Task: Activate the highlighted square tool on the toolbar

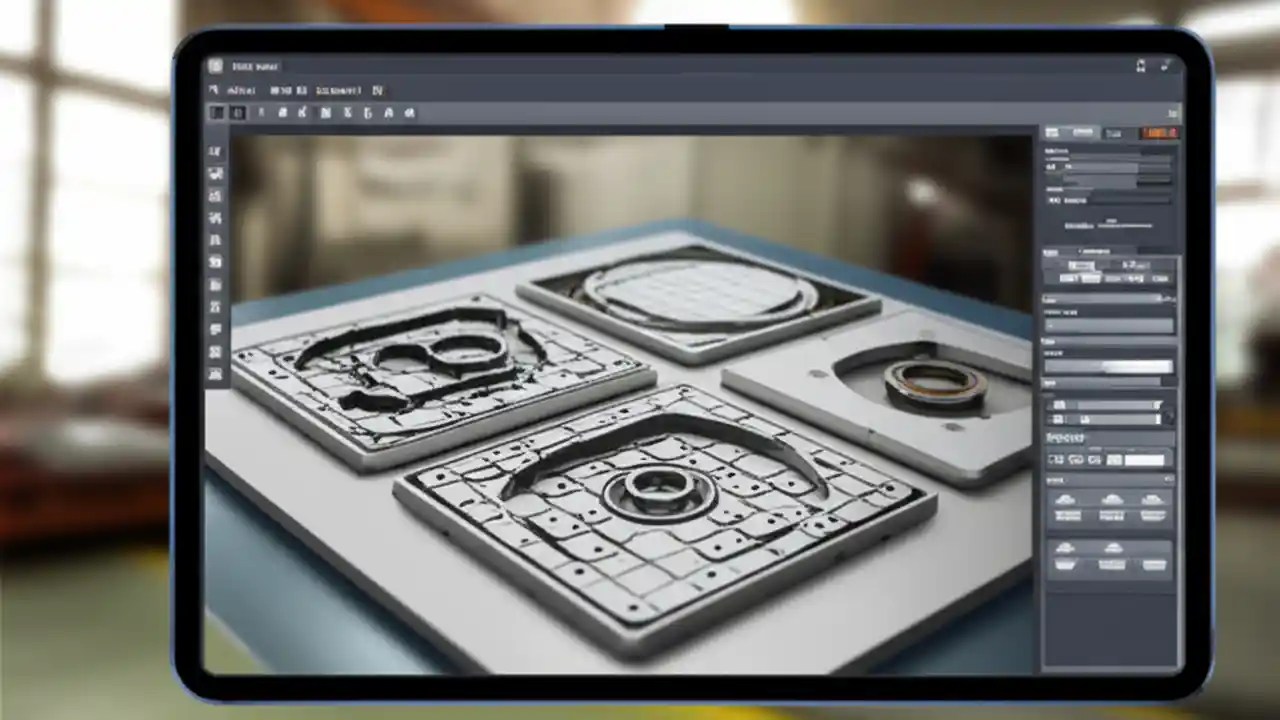Action: pyautogui.click(x=238, y=112)
